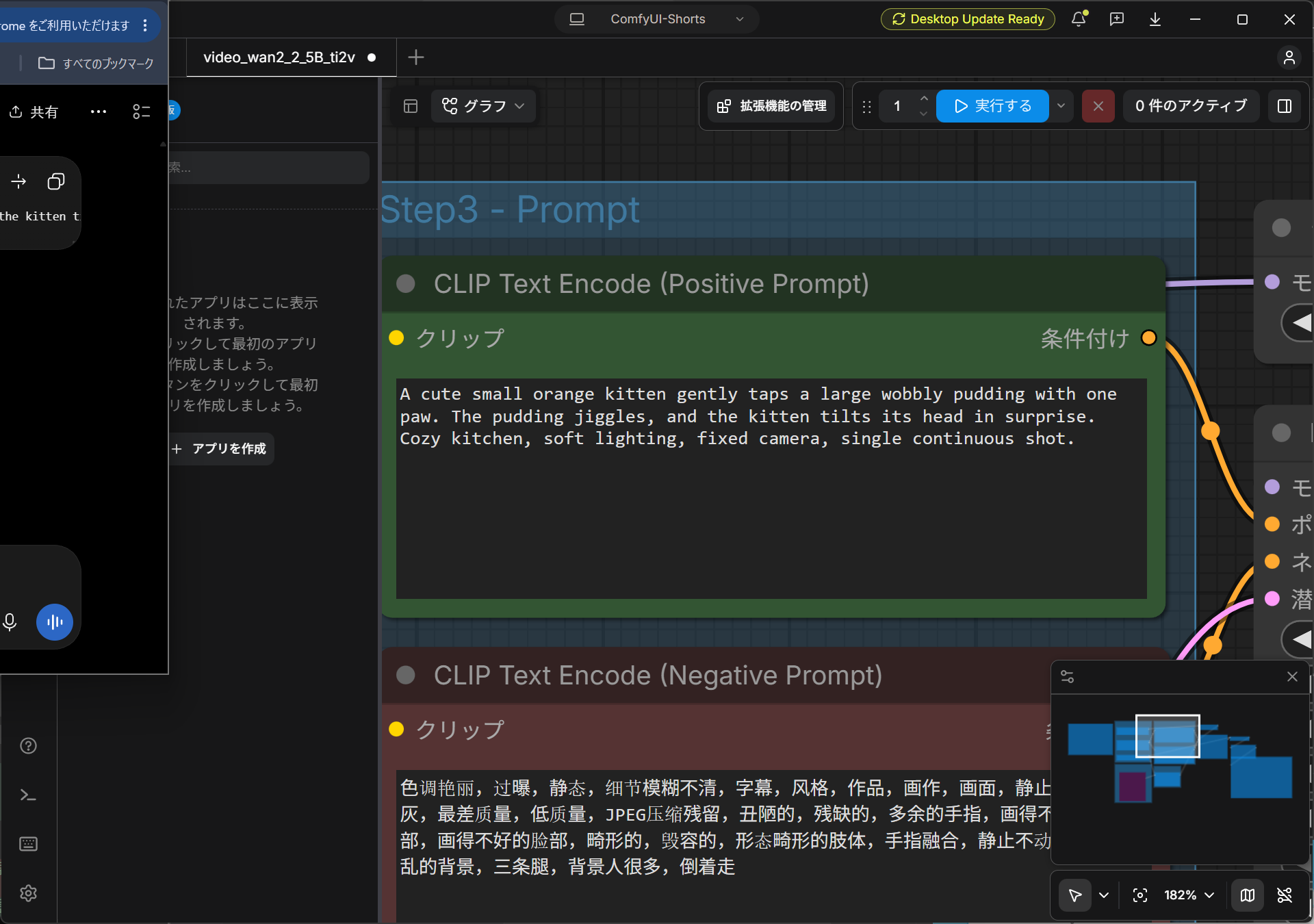Image resolution: width=1314 pixels, height=924 pixels.
Task: Click the red cancel execution button
Action: coord(1098,106)
